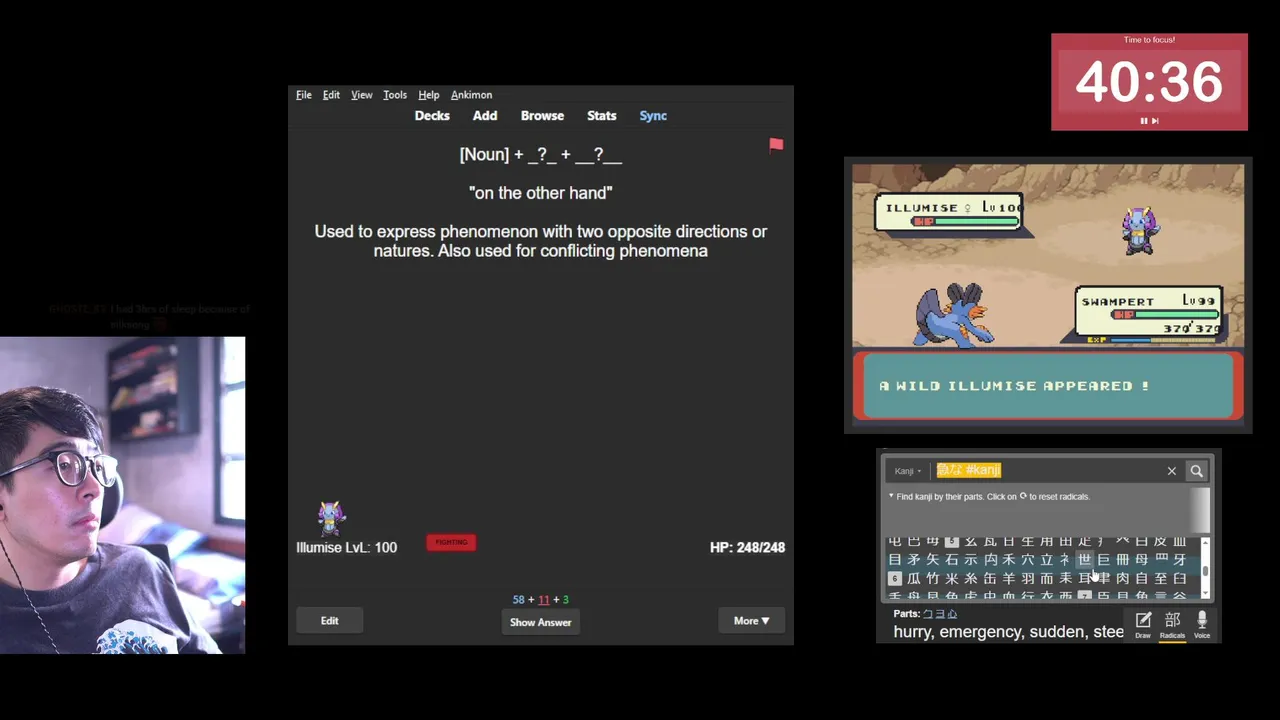This screenshot has height=720, width=1280.
Task: Select the 糸 radical
Action: click(971, 579)
